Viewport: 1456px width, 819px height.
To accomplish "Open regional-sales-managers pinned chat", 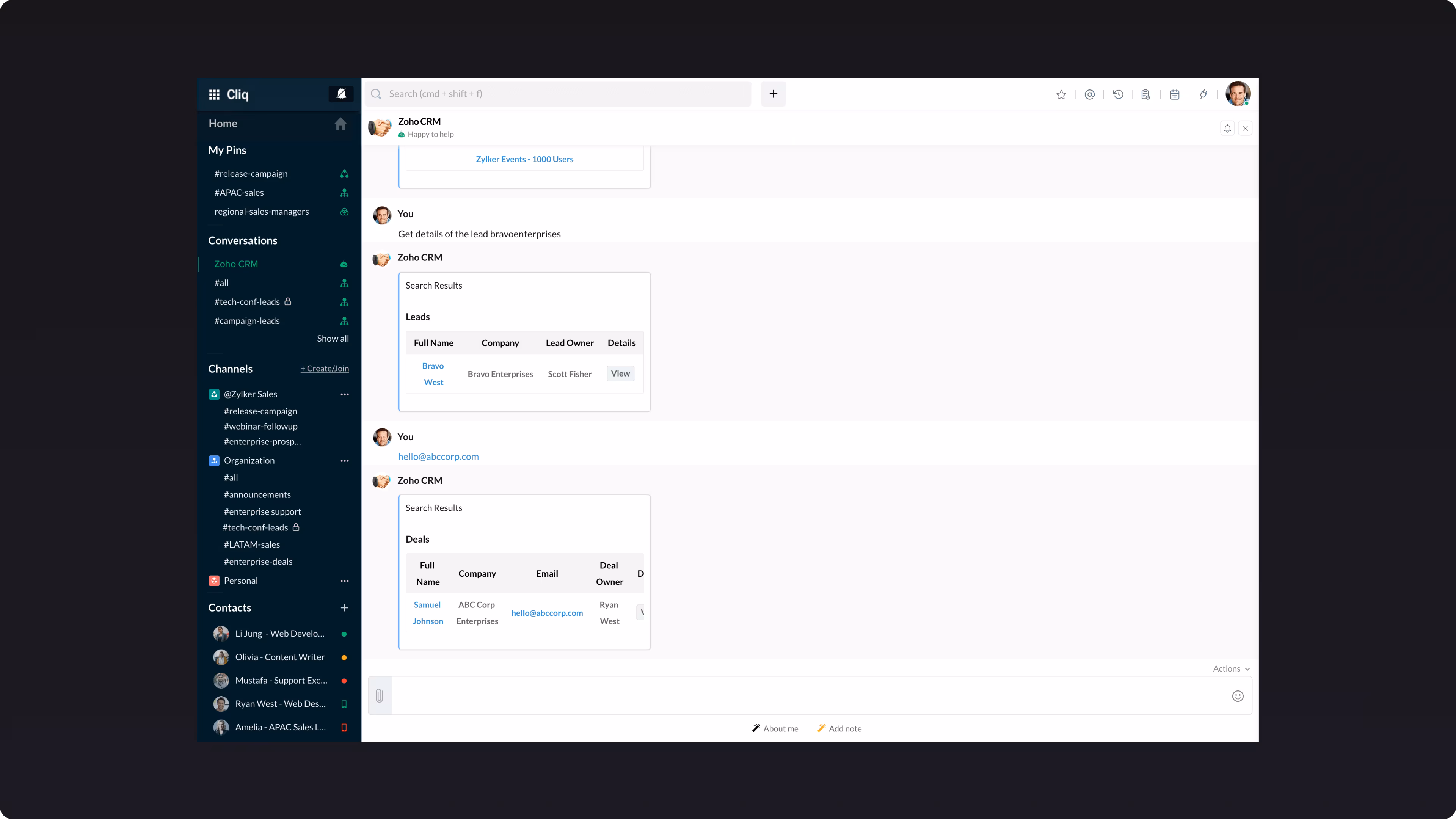I will pyautogui.click(x=262, y=212).
